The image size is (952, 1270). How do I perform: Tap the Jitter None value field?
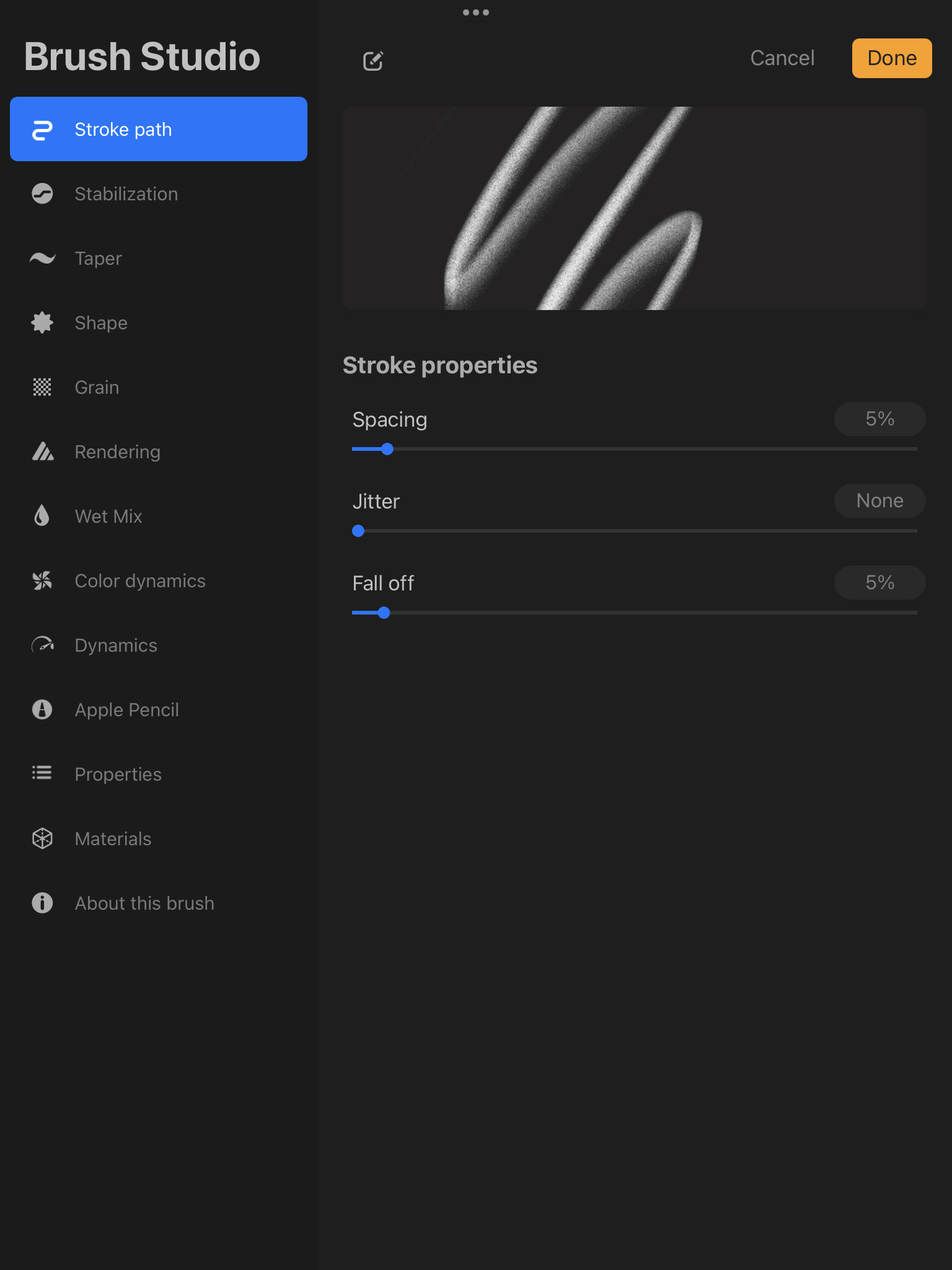[879, 501]
